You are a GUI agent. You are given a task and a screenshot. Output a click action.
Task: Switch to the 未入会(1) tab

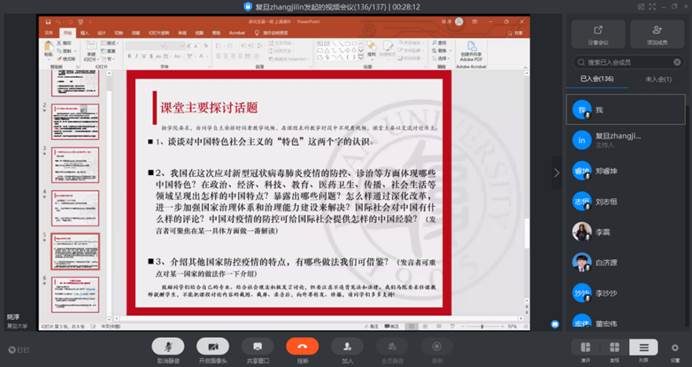(658, 79)
